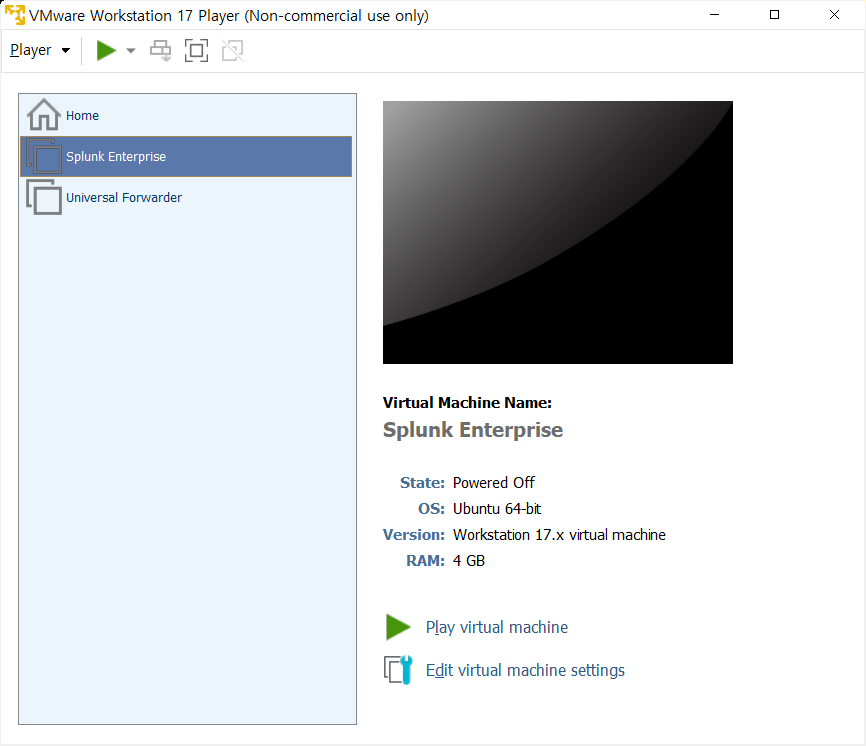Maximize the VMware Player window
The image size is (866, 746).
(774, 15)
